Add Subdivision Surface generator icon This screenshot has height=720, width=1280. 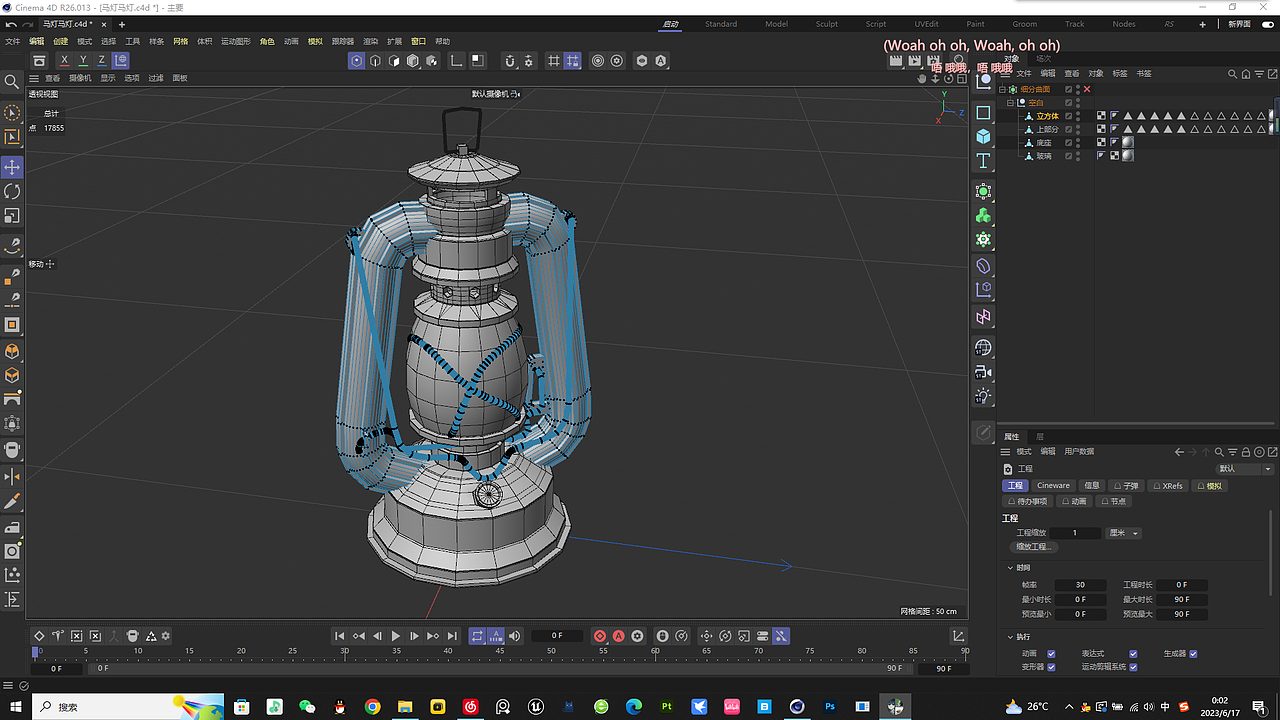(983, 191)
